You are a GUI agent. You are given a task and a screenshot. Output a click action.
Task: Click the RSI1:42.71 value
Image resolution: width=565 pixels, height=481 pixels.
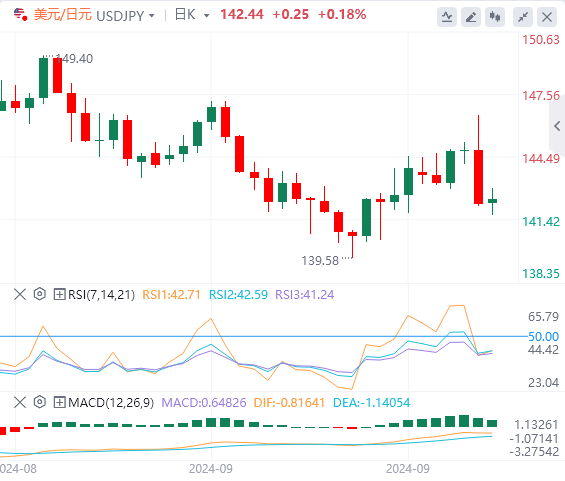[171, 295]
